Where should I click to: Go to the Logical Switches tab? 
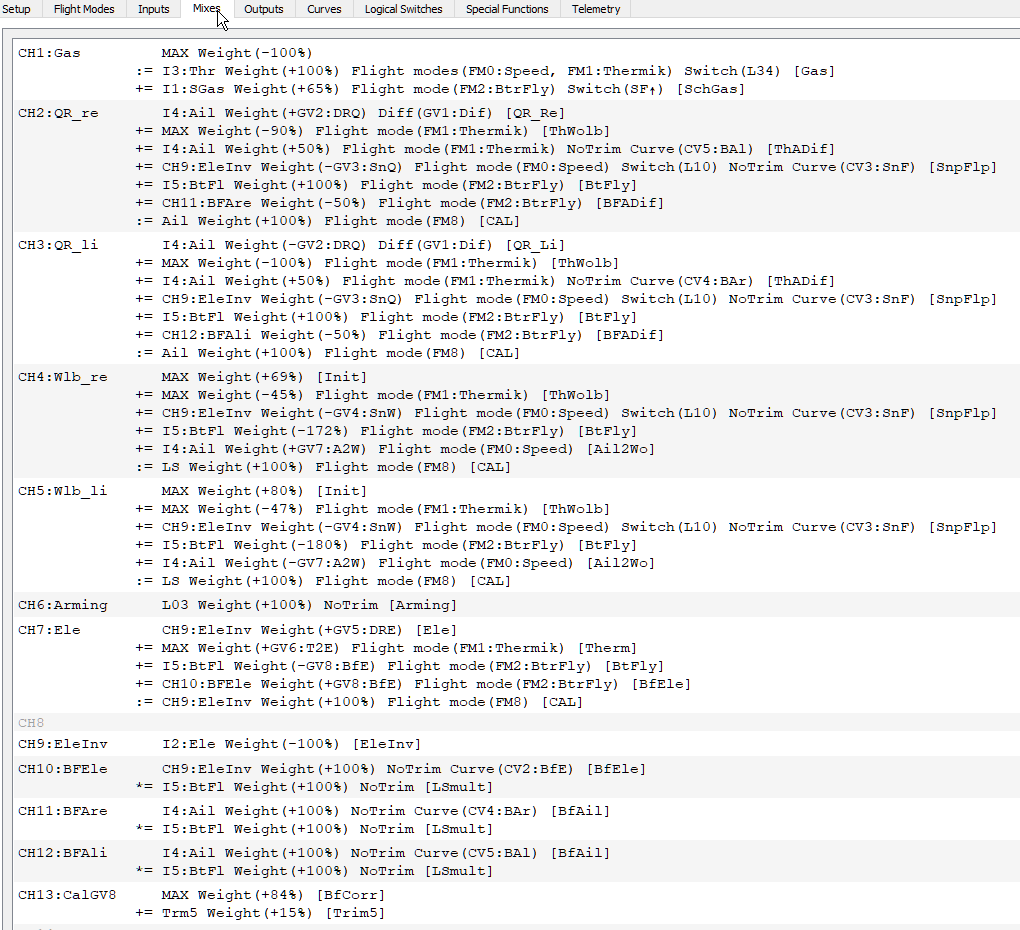point(403,9)
